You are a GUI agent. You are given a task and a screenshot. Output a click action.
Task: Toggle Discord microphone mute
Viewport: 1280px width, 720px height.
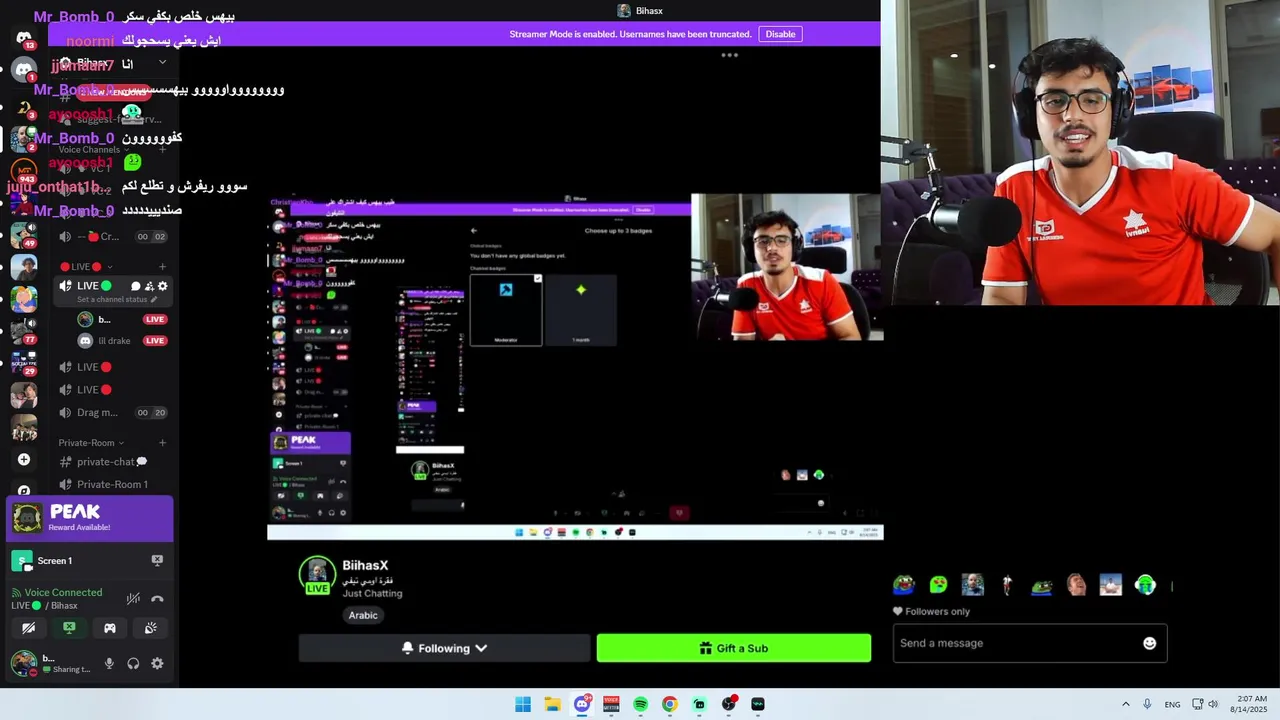pyautogui.click(x=109, y=663)
